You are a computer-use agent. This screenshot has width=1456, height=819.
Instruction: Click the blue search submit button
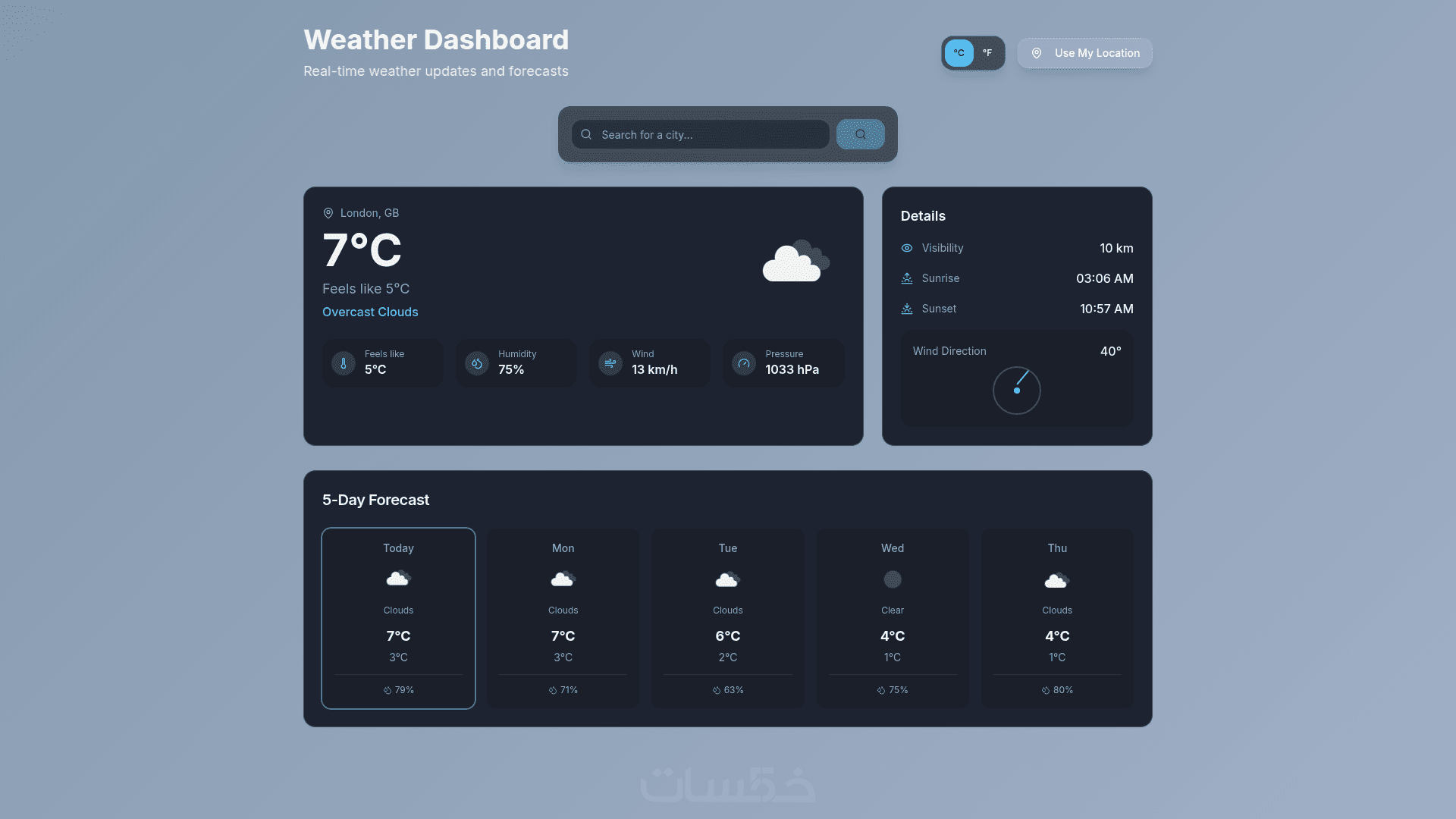(x=860, y=134)
